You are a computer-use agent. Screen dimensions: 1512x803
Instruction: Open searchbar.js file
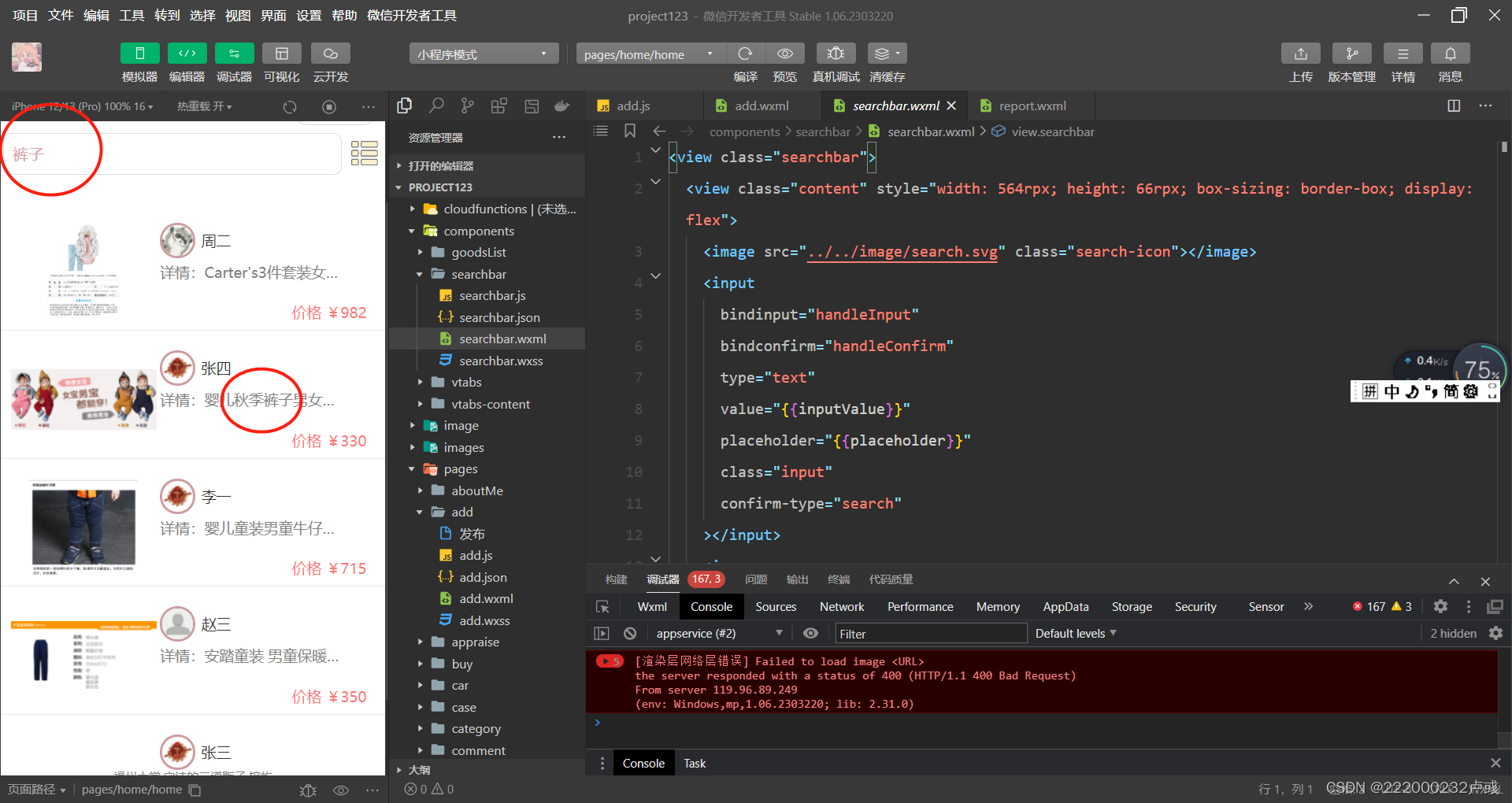492,295
